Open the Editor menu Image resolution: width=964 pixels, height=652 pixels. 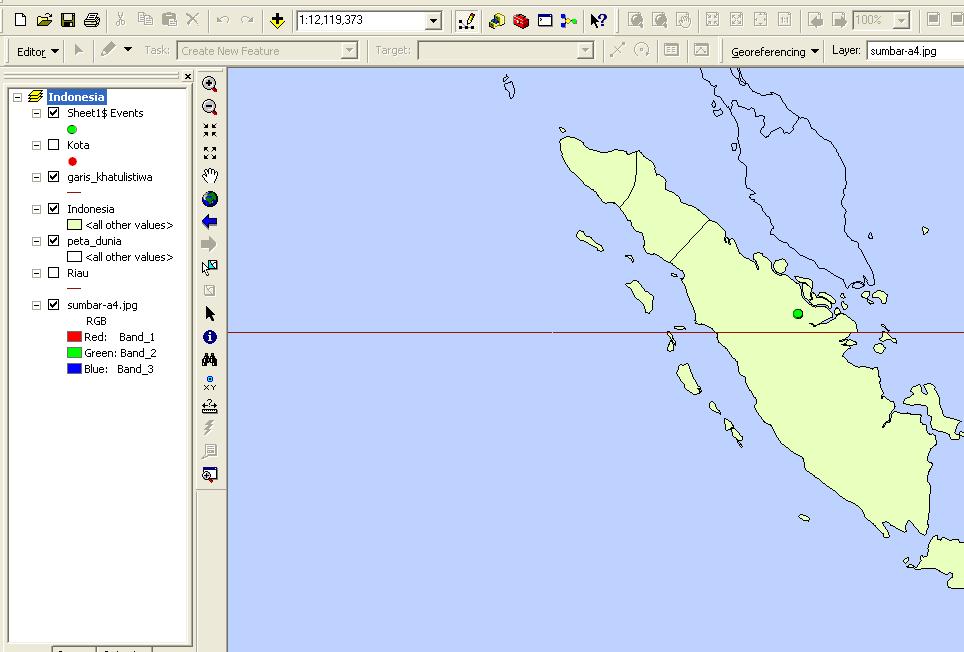(x=32, y=51)
